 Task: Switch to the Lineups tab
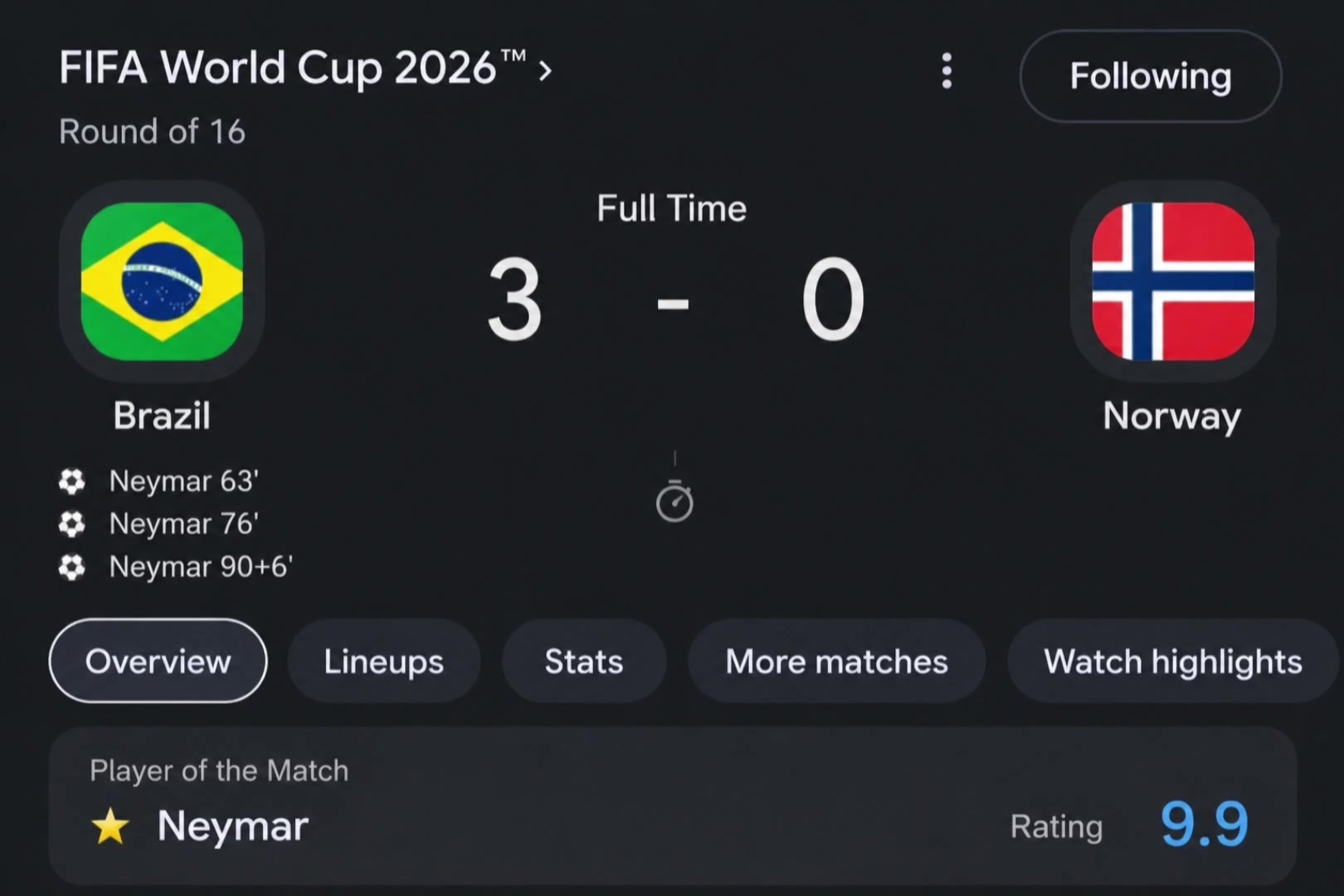pos(384,661)
